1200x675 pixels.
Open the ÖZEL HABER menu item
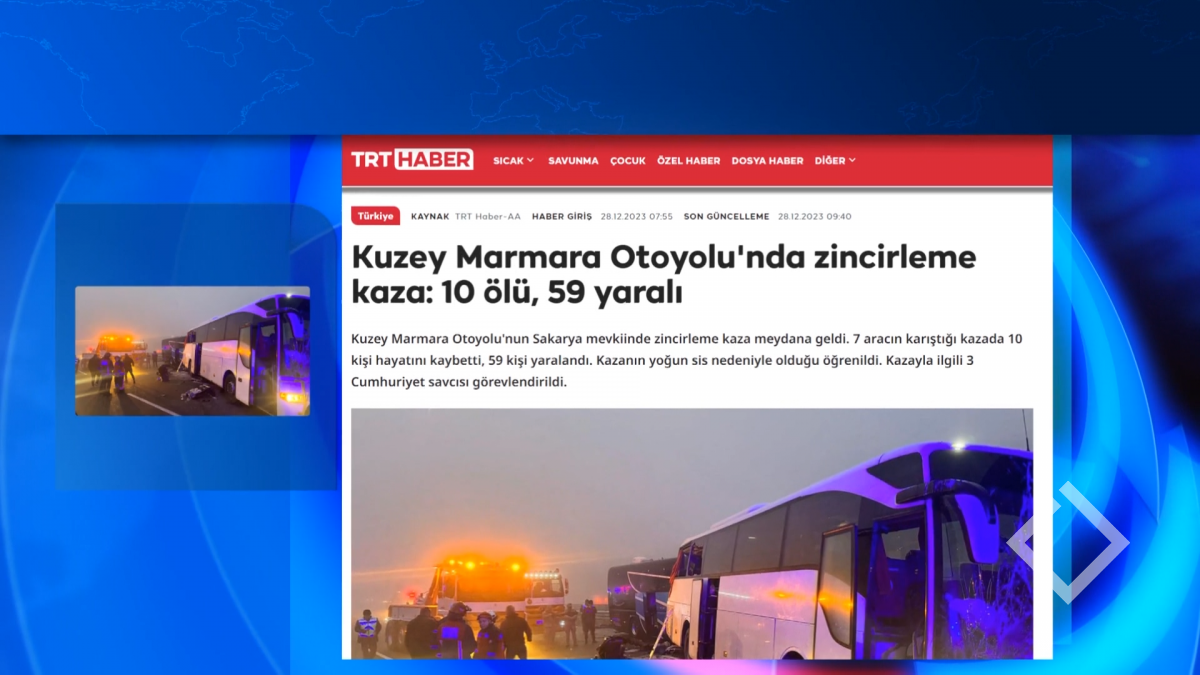(688, 161)
